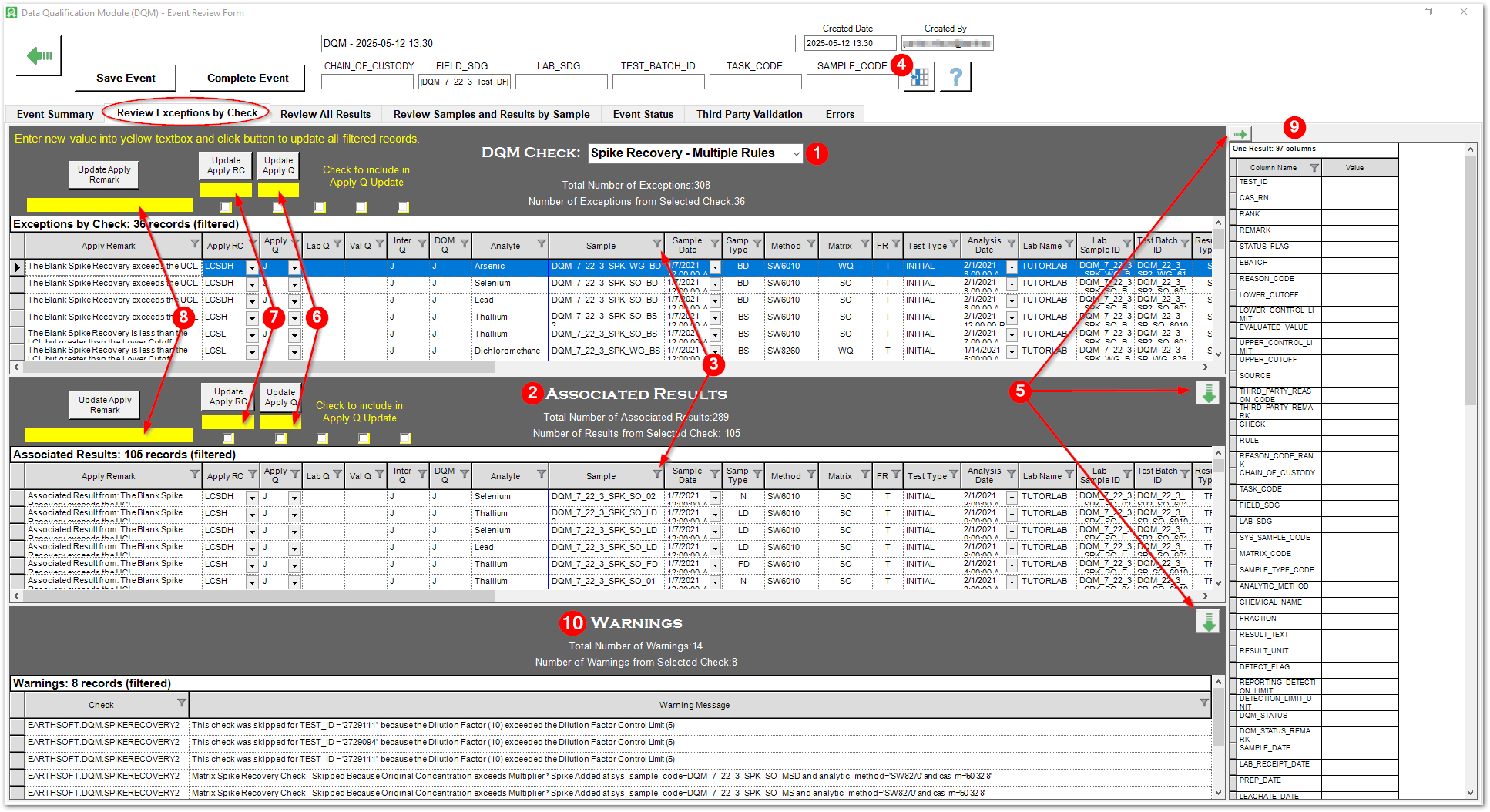Image resolution: width=1490 pixels, height=812 pixels.
Task: Click the green back arrow navigation icon
Action: click(x=37, y=54)
